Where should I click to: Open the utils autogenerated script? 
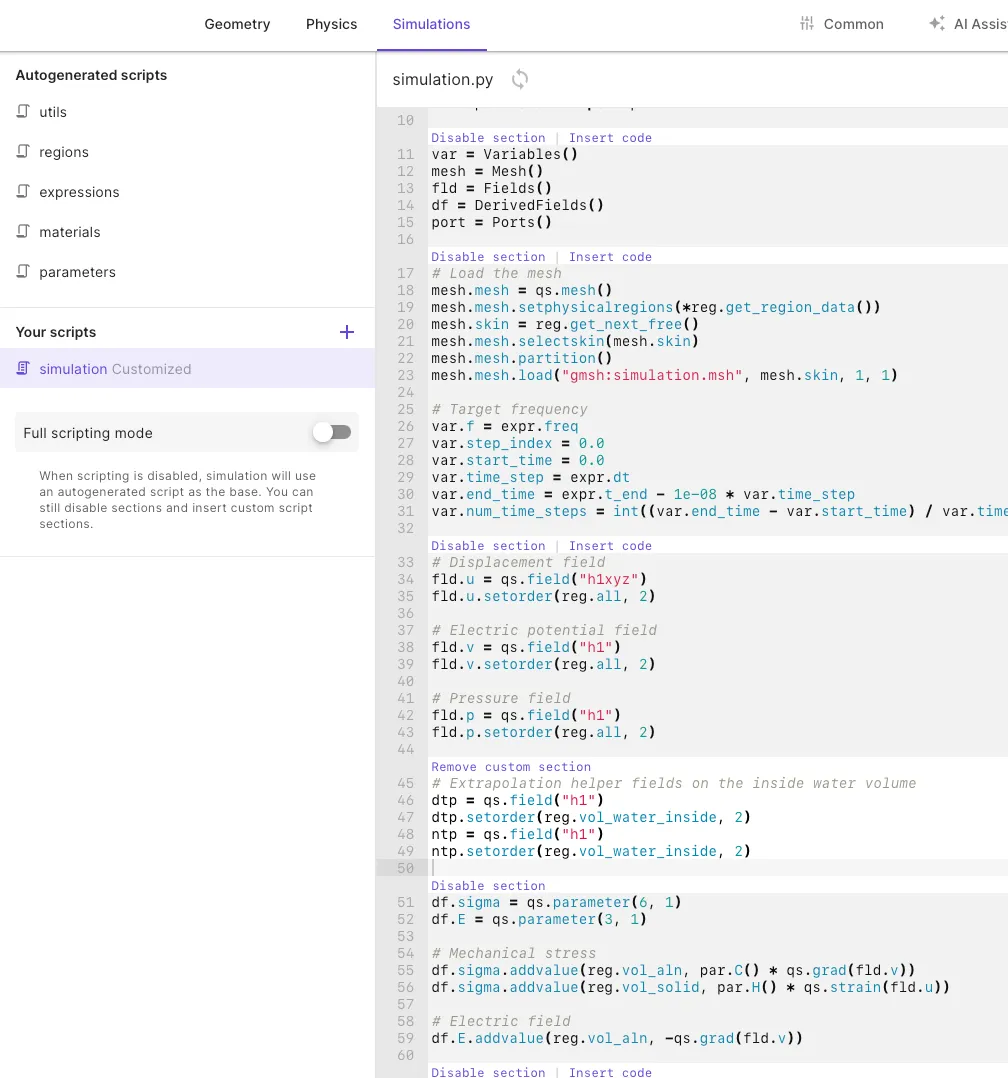[x=52, y=112]
